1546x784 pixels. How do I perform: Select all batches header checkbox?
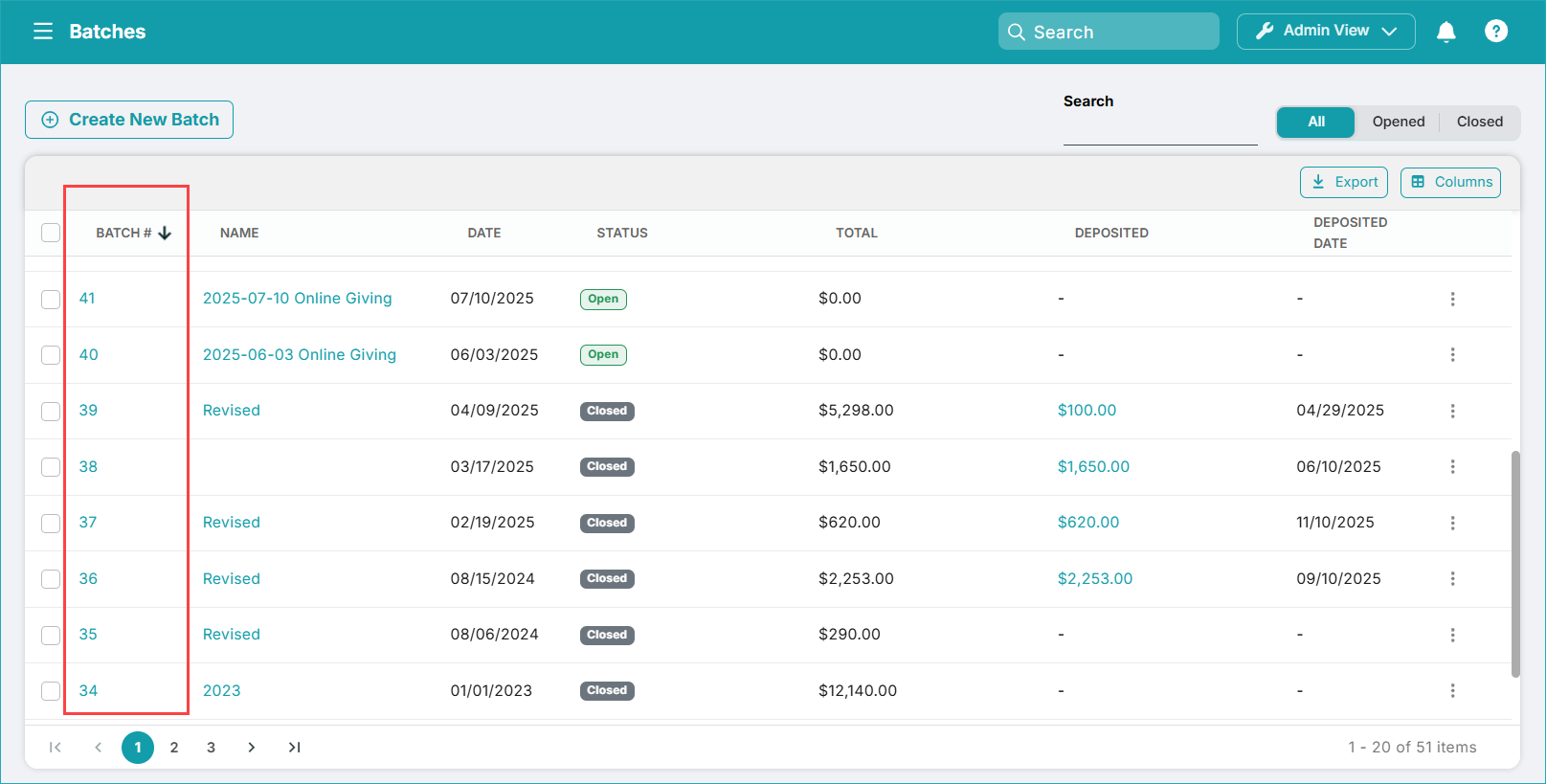click(51, 233)
